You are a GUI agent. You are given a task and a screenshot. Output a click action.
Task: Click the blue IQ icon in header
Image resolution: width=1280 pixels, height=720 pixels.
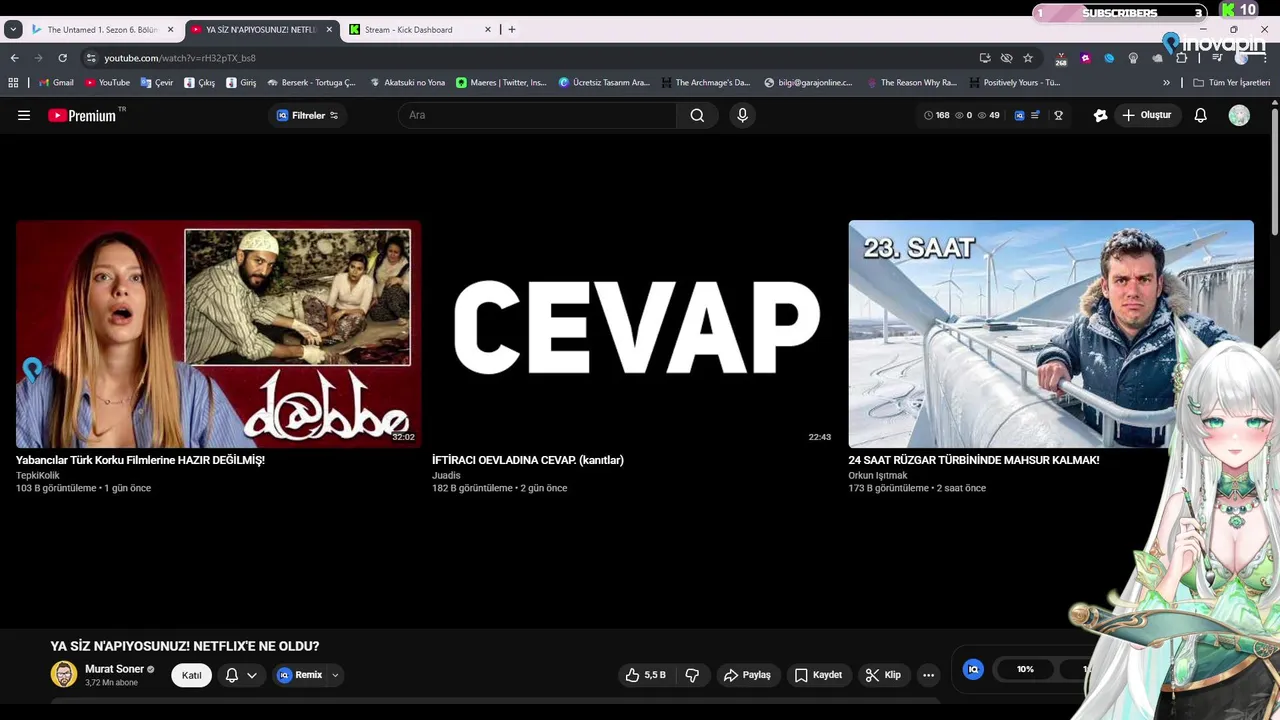click(1019, 115)
